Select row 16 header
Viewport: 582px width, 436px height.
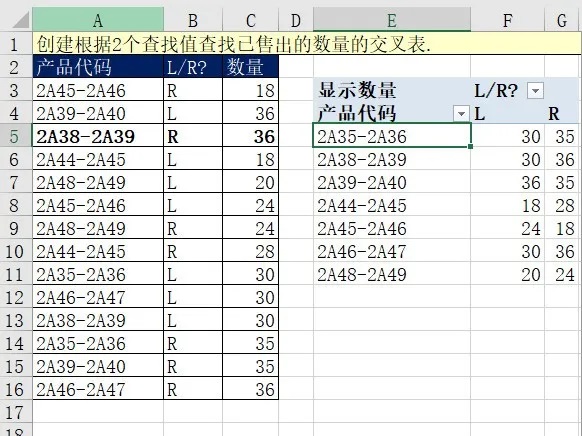(16, 389)
